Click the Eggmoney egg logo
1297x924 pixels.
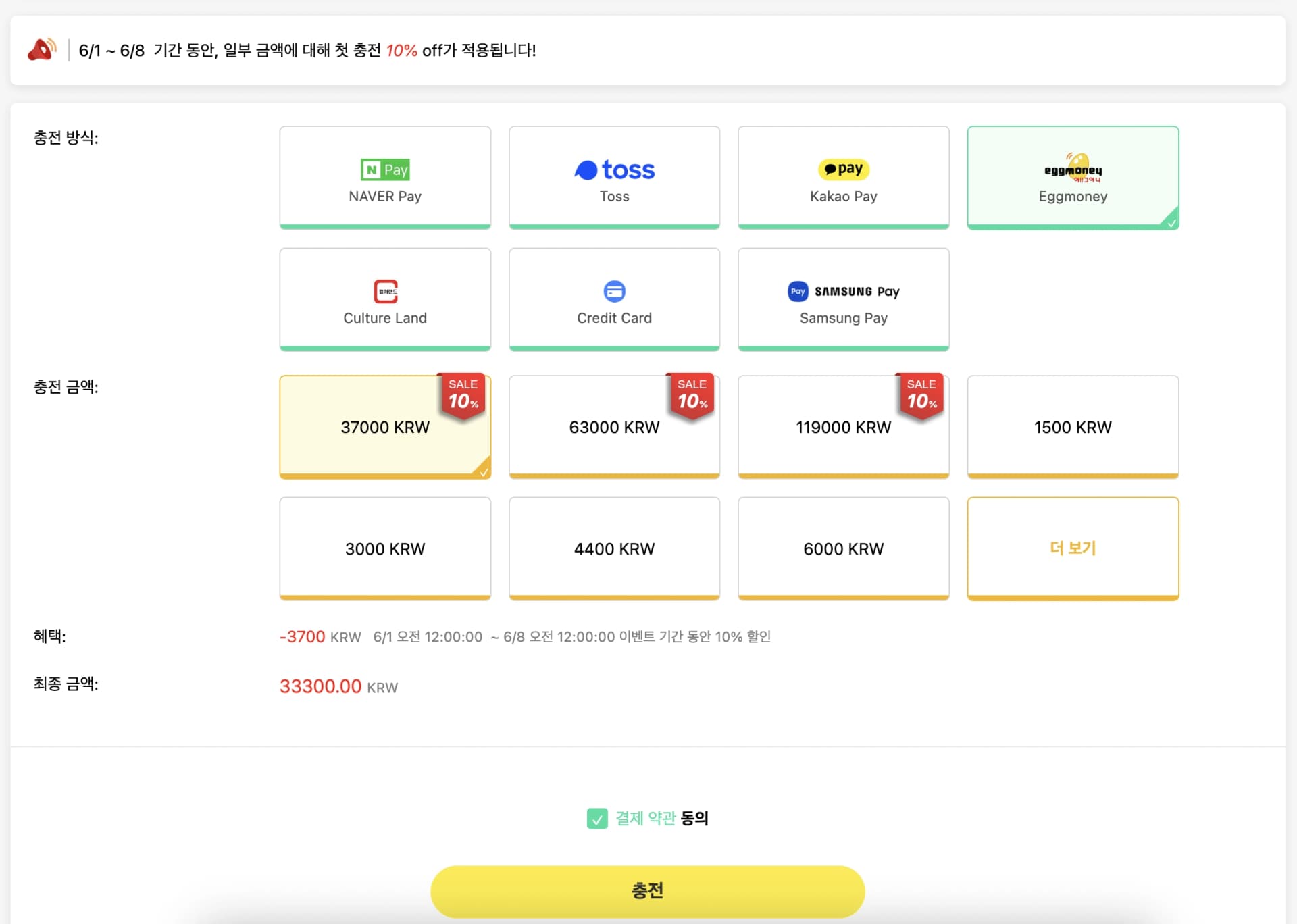1073,168
